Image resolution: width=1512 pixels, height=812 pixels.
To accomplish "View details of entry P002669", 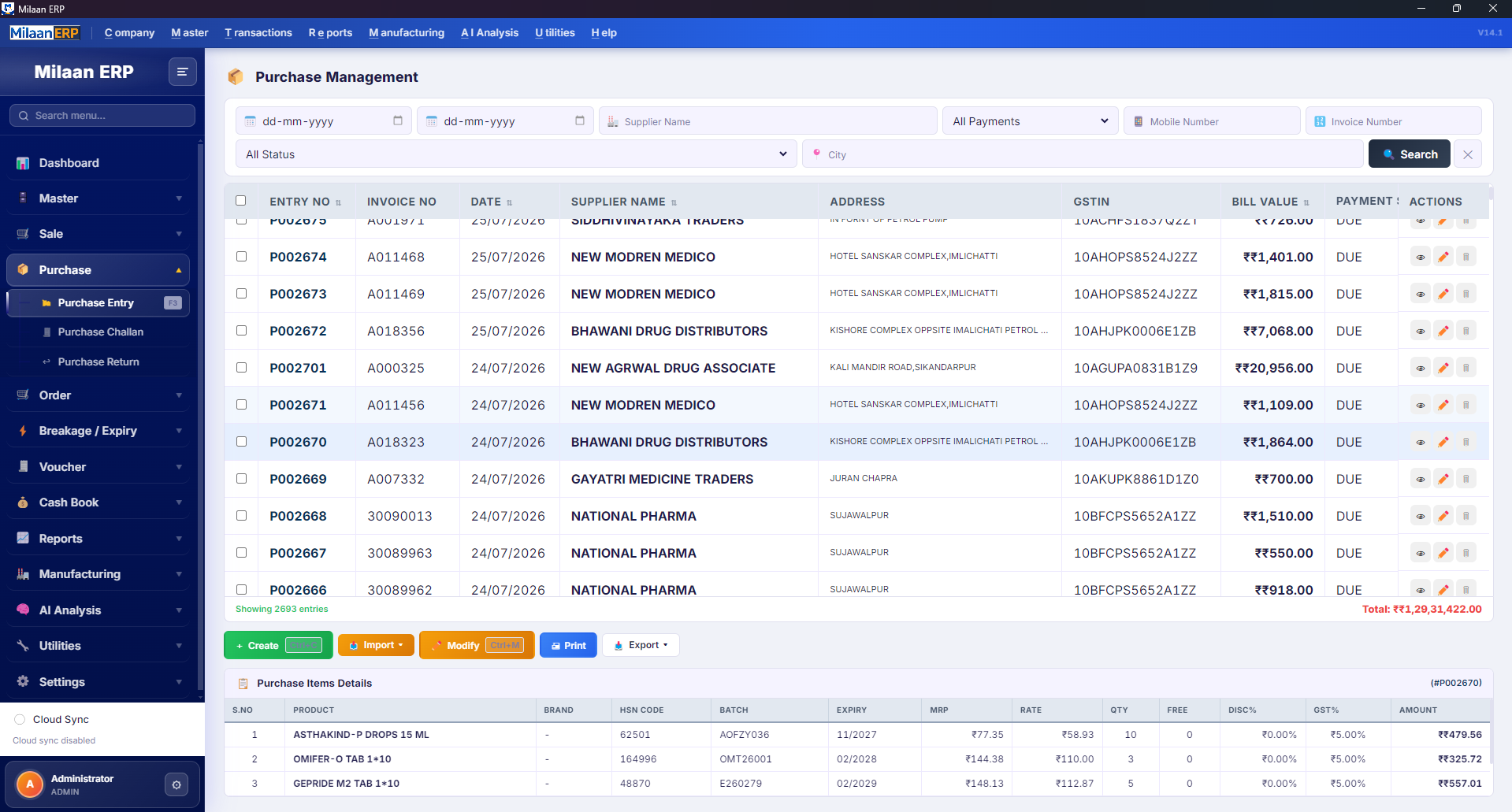I will coord(1420,479).
